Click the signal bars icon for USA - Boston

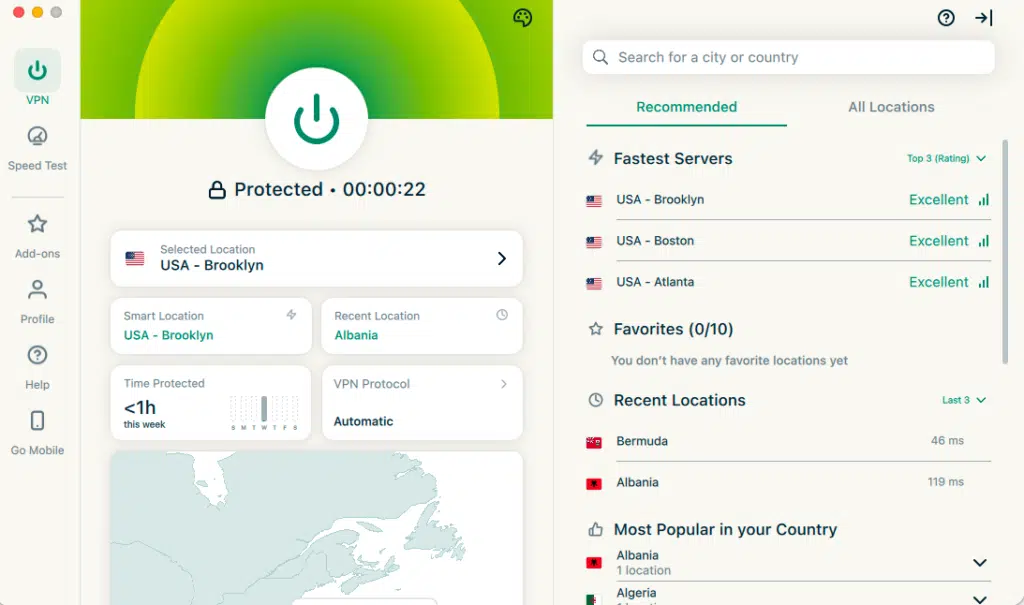[x=984, y=241]
